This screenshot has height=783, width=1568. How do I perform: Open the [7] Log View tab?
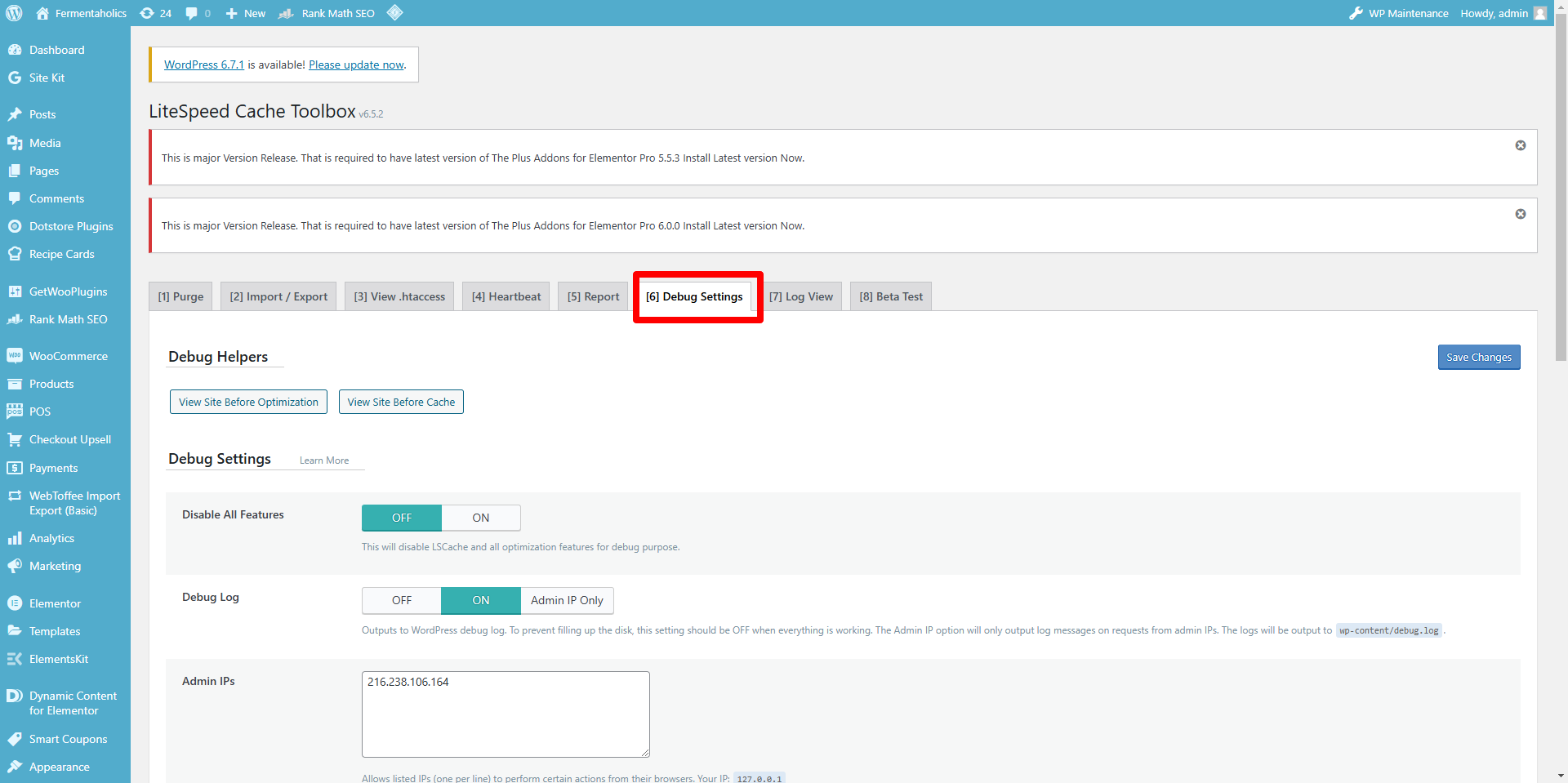coord(801,296)
